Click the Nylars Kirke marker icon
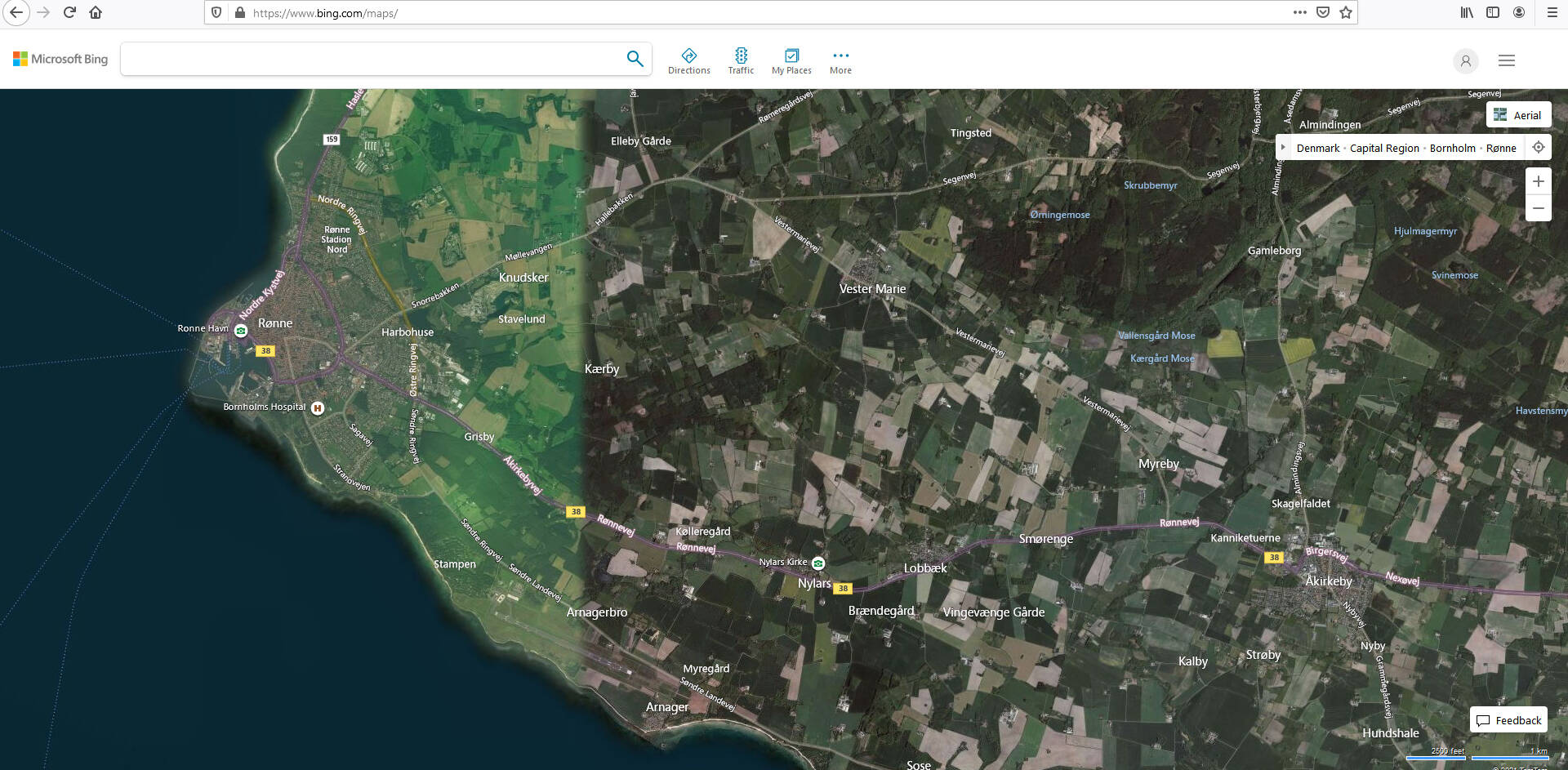The image size is (1568, 770). pyautogui.click(x=818, y=563)
